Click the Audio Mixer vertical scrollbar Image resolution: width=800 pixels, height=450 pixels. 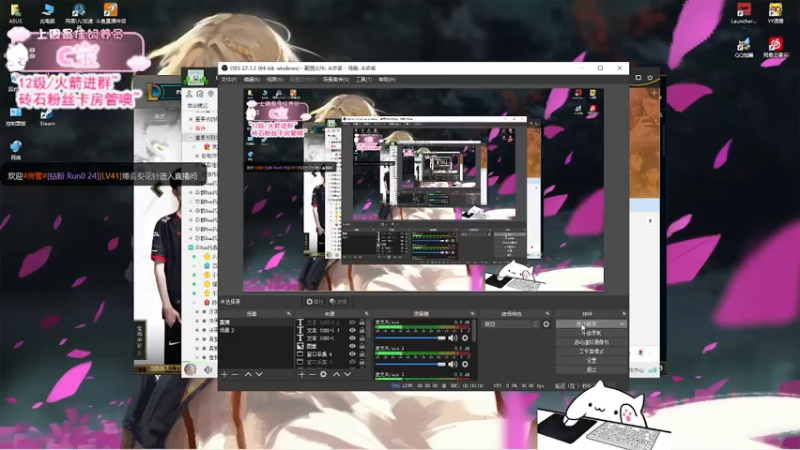[474, 331]
